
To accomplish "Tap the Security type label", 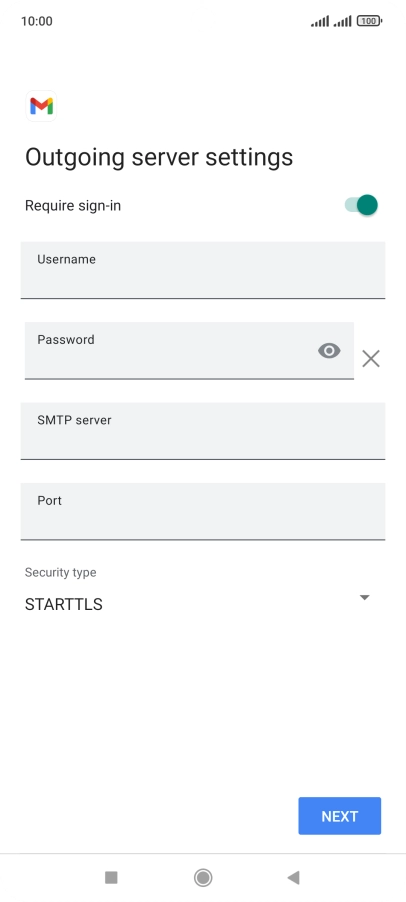I will tap(60, 572).
